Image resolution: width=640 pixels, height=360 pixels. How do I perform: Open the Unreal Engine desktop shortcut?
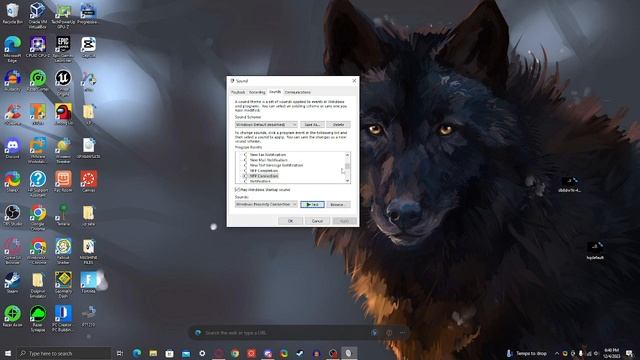tap(63, 83)
